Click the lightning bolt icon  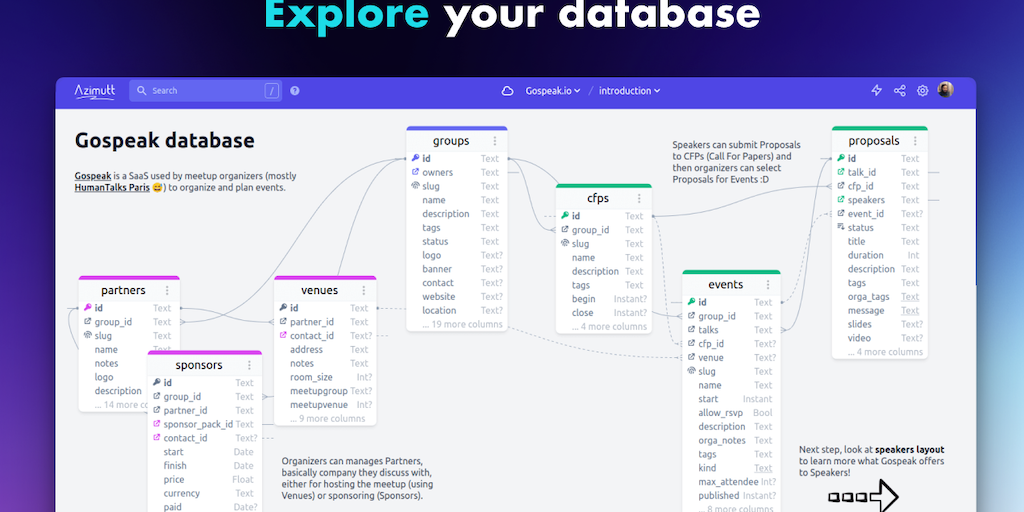point(876,91)
